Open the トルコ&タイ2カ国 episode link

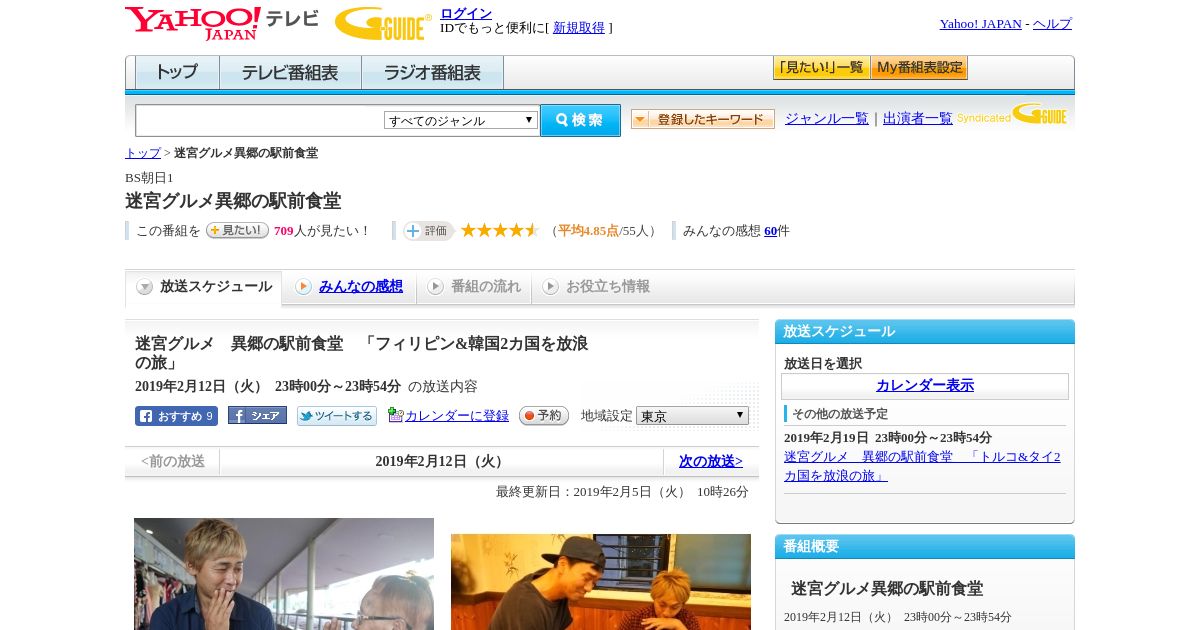922,466
